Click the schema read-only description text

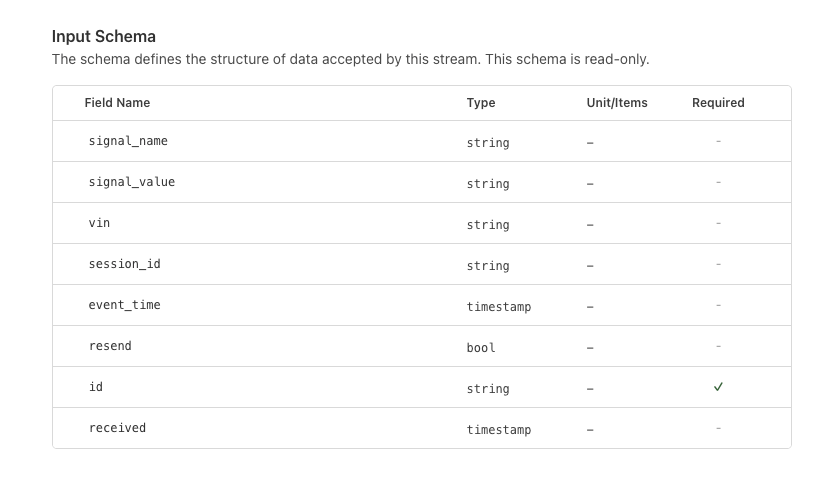pyautogui.click(x=350, y=59)
